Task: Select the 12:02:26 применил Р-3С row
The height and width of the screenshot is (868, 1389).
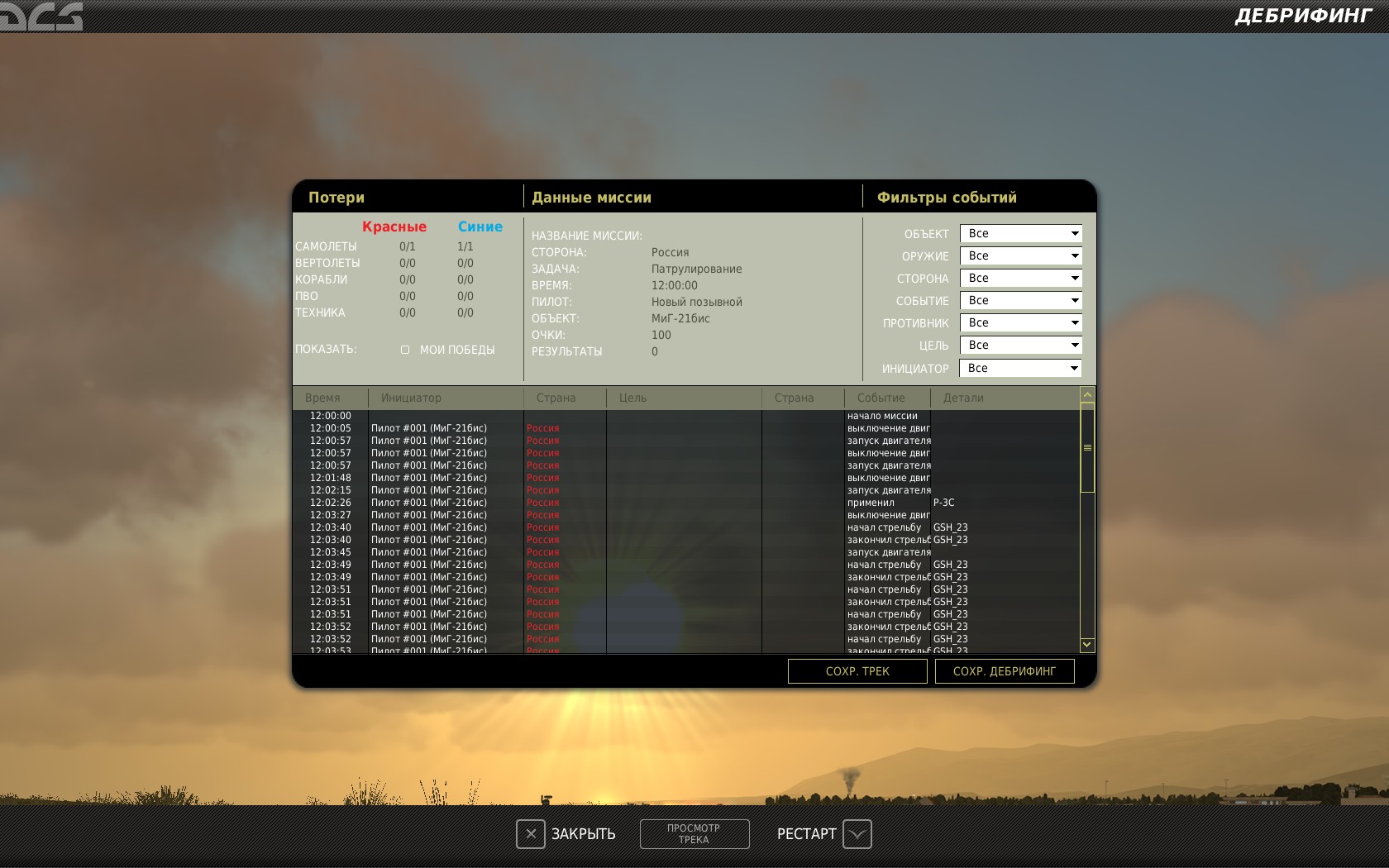Action: [686, 503]
